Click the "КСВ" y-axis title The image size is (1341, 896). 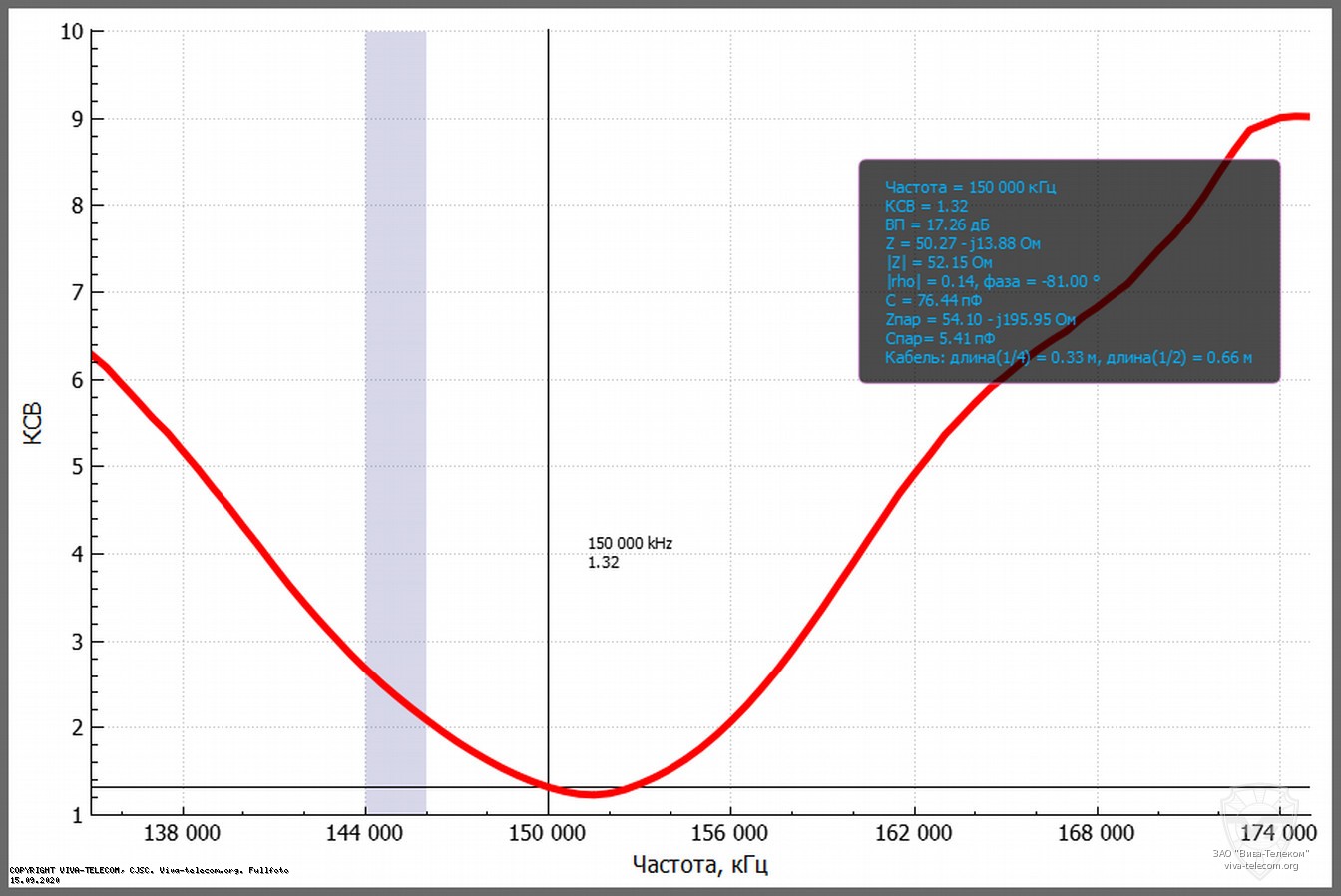click(x=33, y=423)
